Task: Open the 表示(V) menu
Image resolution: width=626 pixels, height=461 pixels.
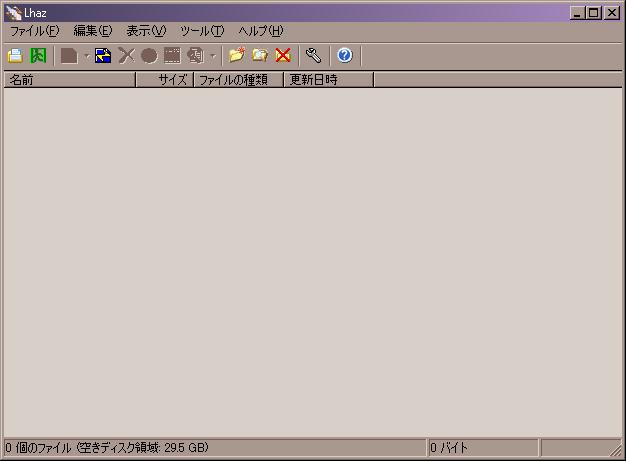Action: [x=146, y=31]
